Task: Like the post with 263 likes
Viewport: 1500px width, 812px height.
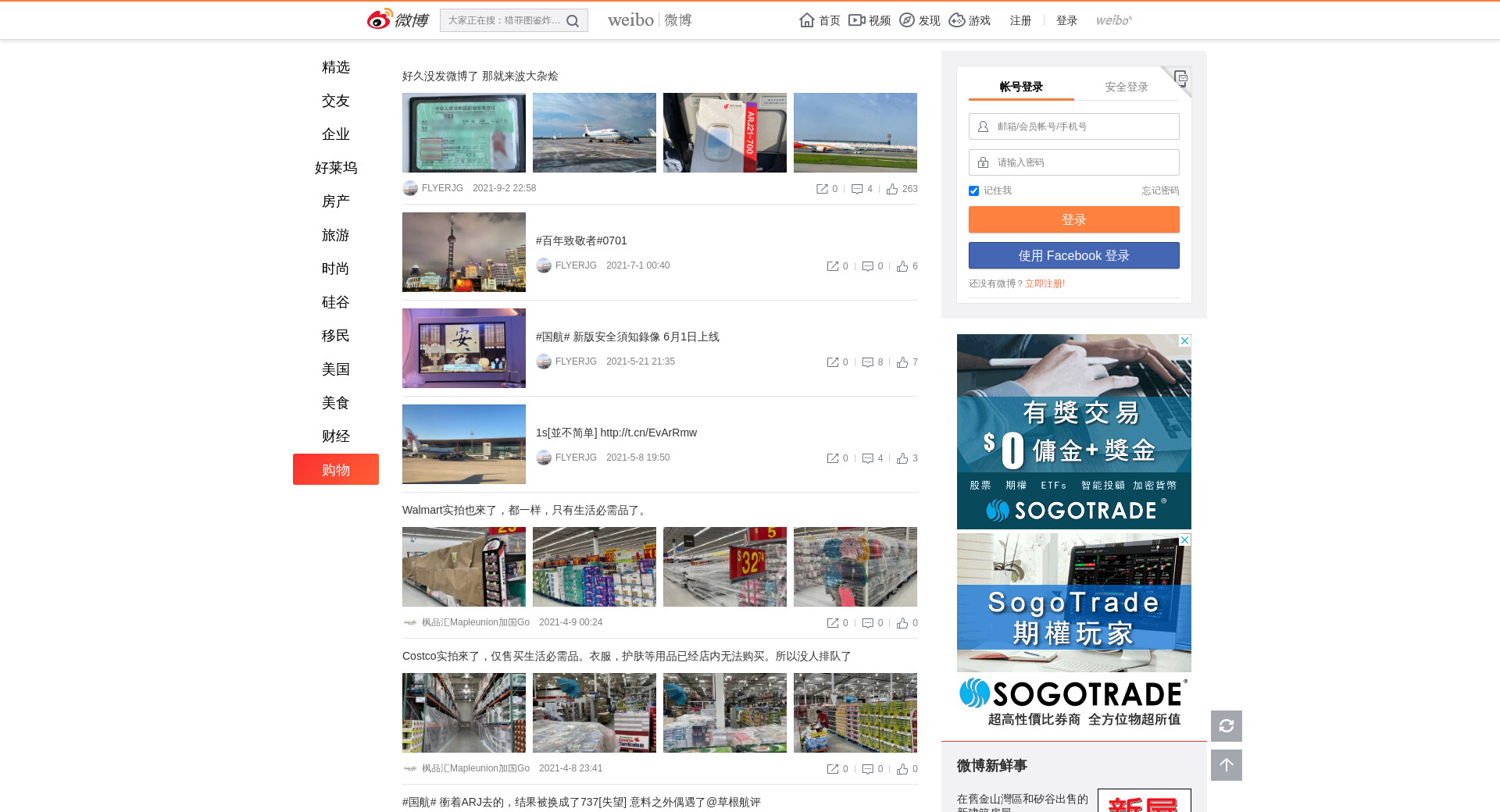Action: [x=892, y=189]
